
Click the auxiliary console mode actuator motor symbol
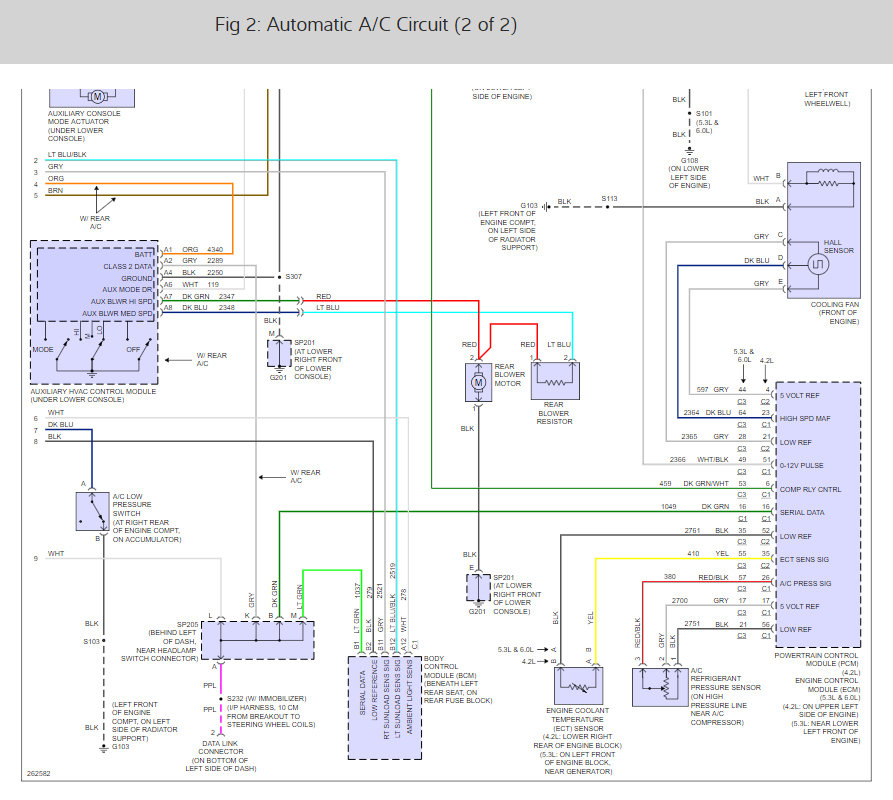click(97, 97)
